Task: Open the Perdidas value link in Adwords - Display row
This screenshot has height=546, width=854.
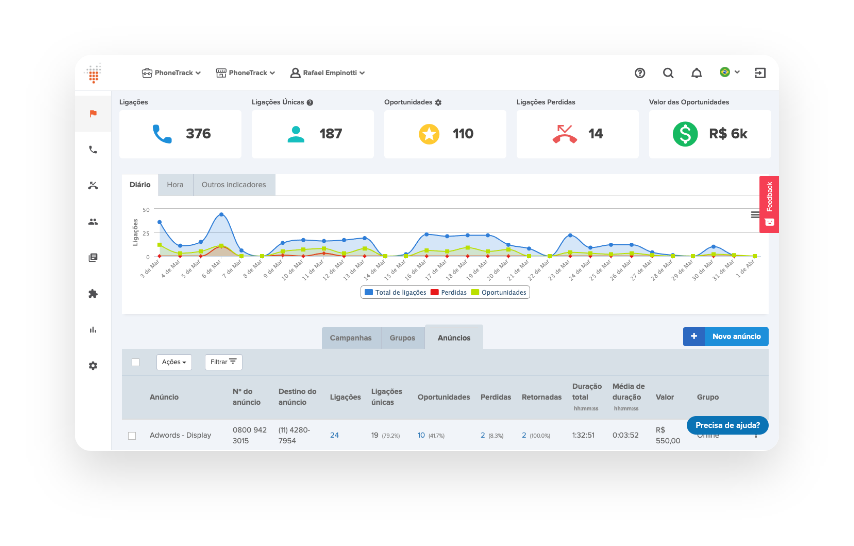Action: coord(483,435)
